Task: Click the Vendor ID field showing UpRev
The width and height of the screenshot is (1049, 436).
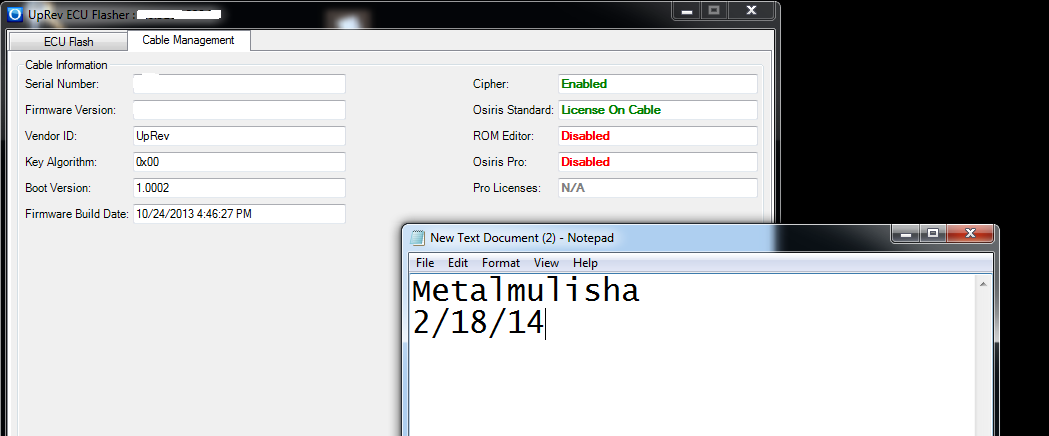Action: click(238, 136)
